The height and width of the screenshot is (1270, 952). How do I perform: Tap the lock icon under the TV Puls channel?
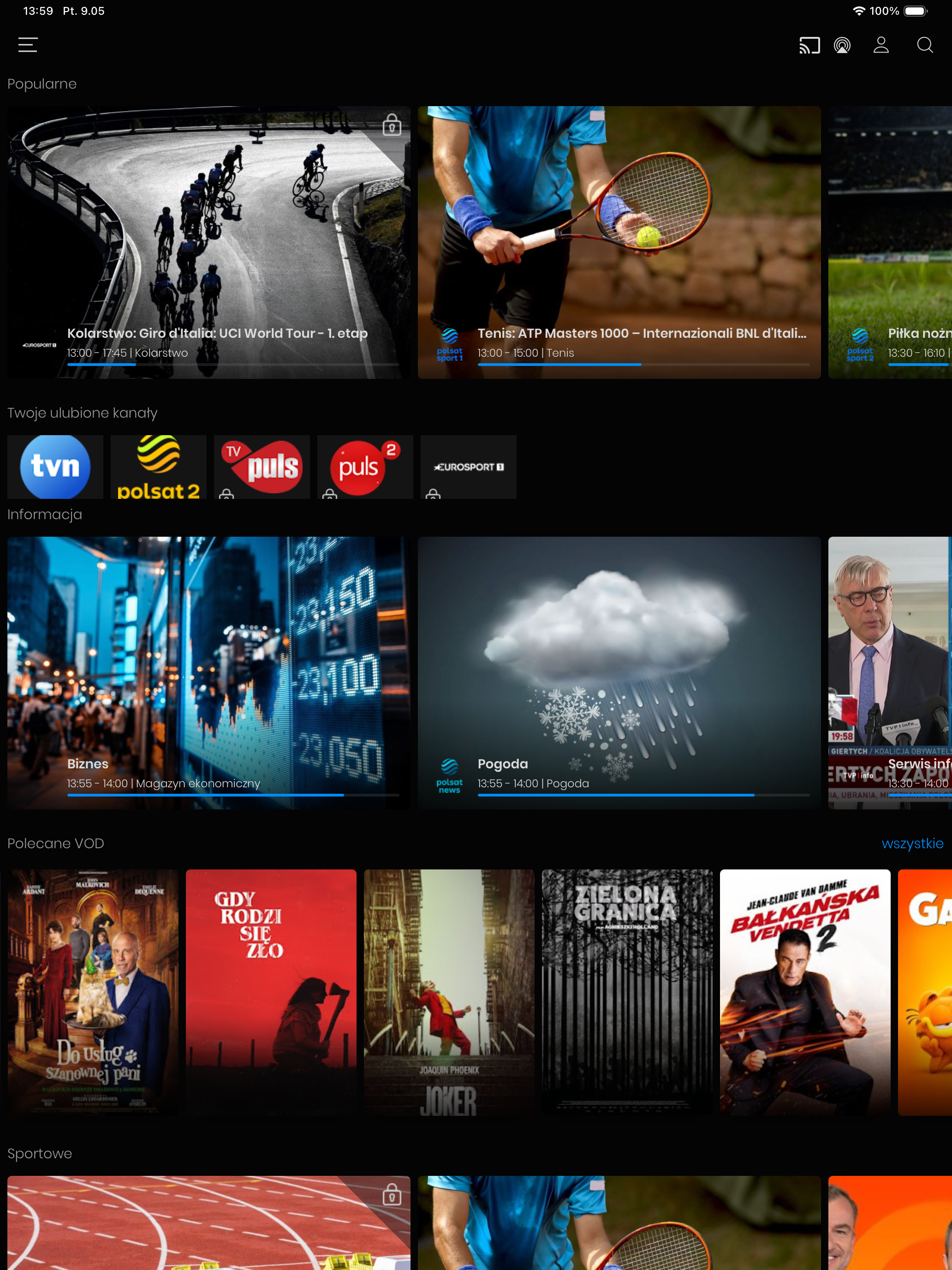[x=226, y=493]
